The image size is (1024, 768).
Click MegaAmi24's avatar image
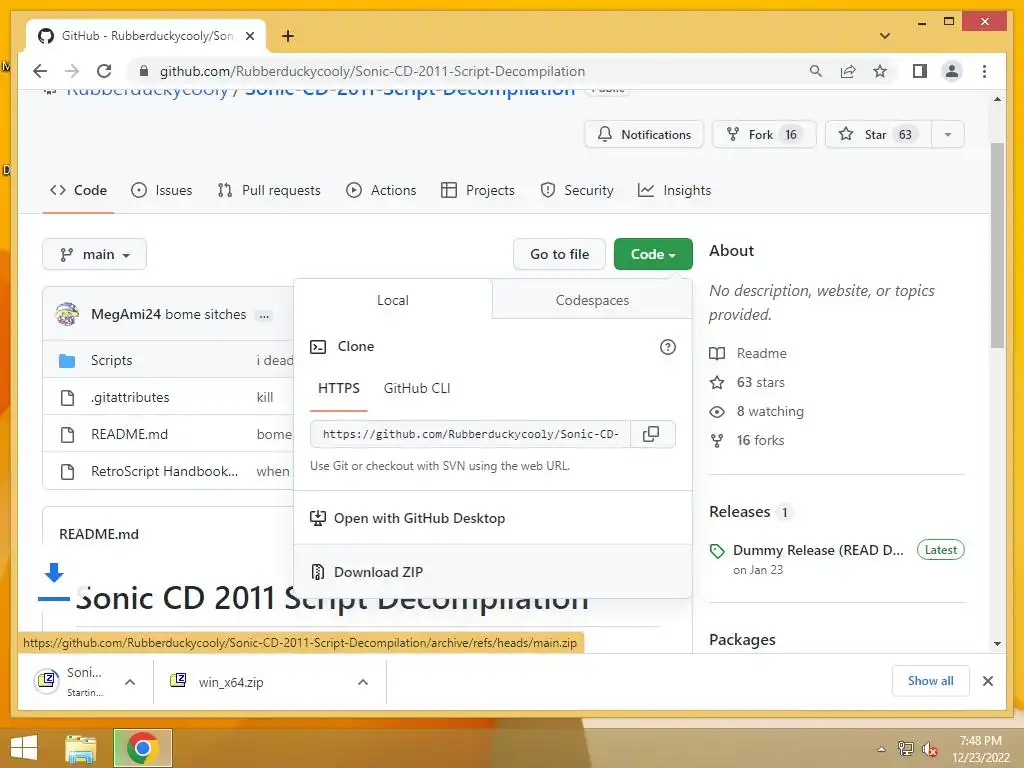67,314
